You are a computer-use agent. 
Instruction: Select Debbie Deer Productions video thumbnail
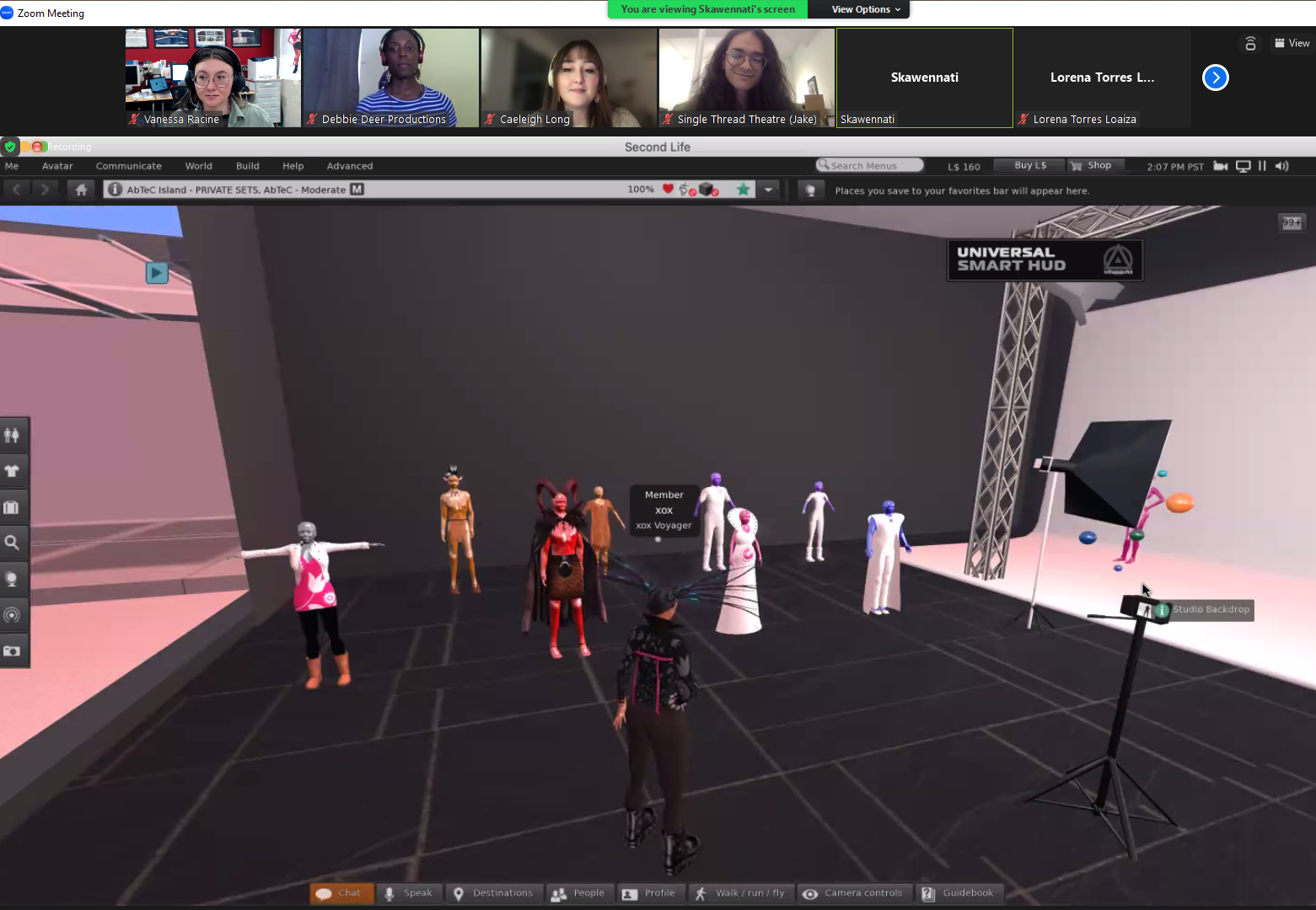coord(391,78)
